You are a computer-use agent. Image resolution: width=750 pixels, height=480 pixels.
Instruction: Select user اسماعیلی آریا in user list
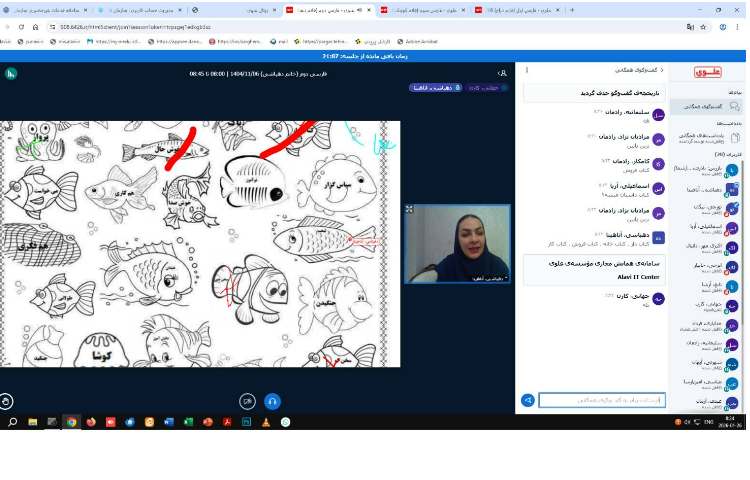coord(706,228)
